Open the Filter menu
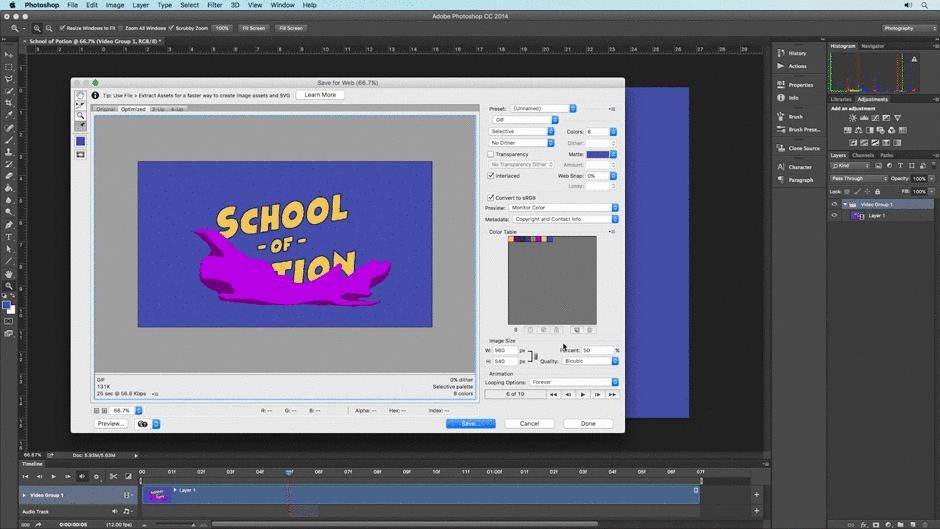 pyautogui.click(x=214, y=5)
